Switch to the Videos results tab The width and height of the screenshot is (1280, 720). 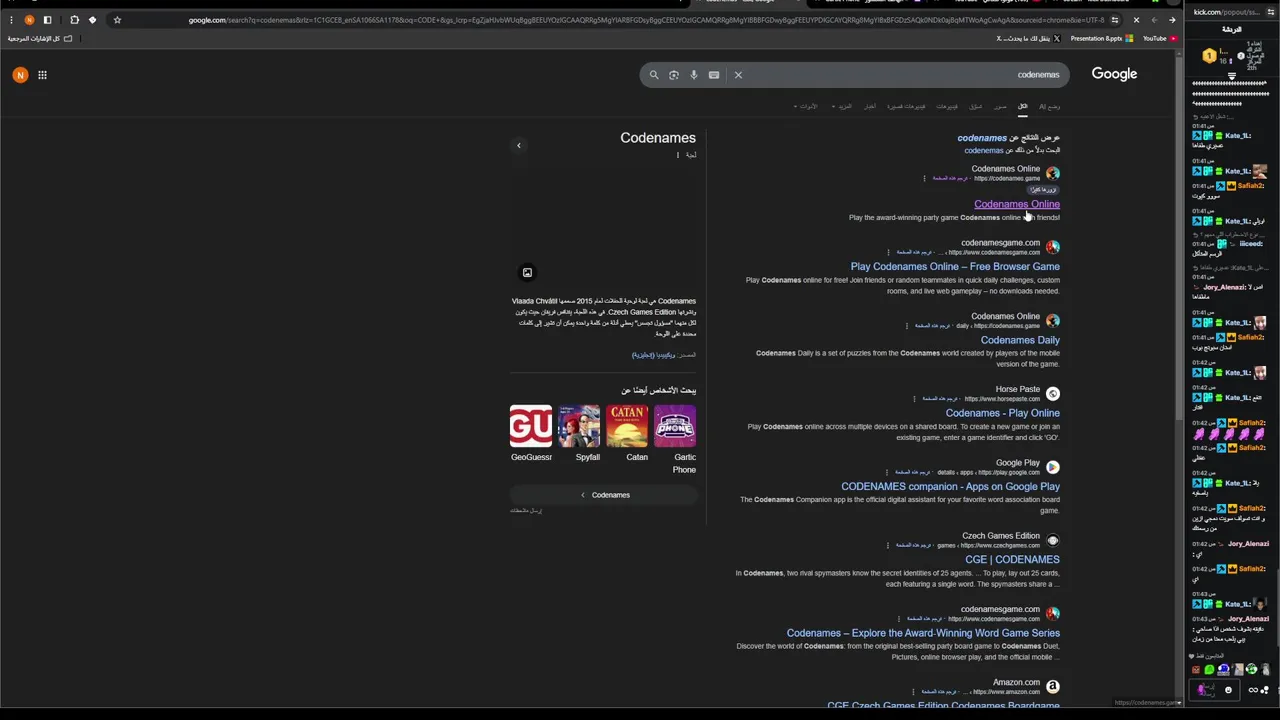(x=946, y=106)
